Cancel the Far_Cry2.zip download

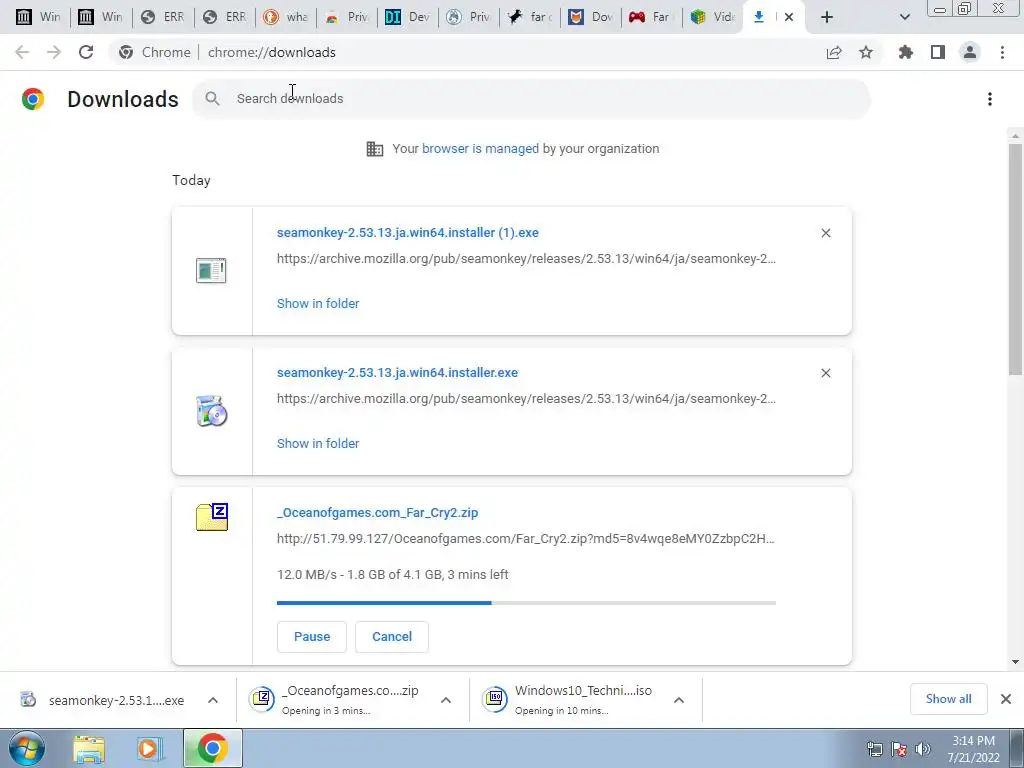[x=392, y=637]
